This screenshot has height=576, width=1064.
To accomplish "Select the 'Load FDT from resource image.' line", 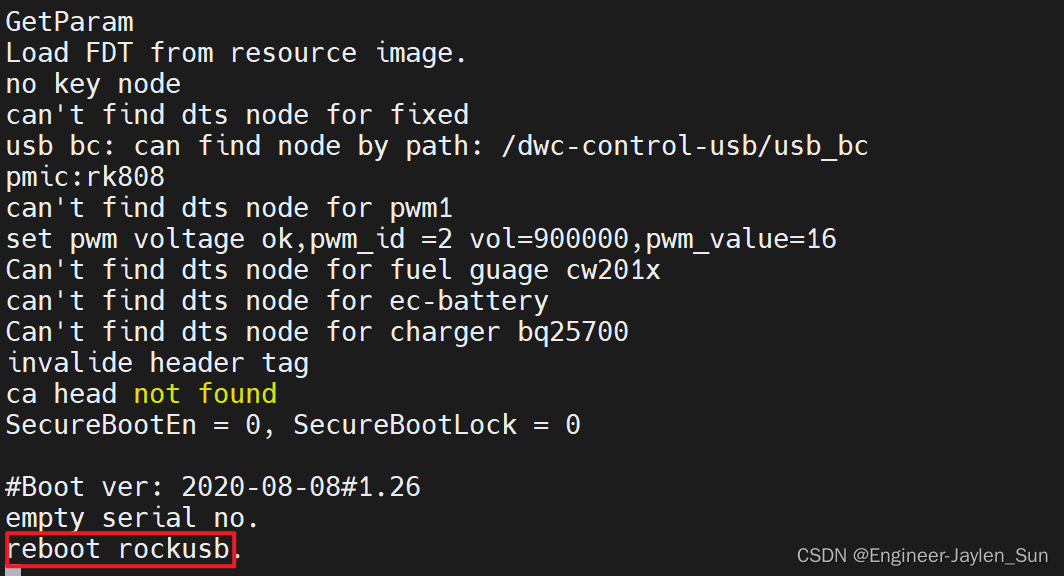I will [235, 53].
